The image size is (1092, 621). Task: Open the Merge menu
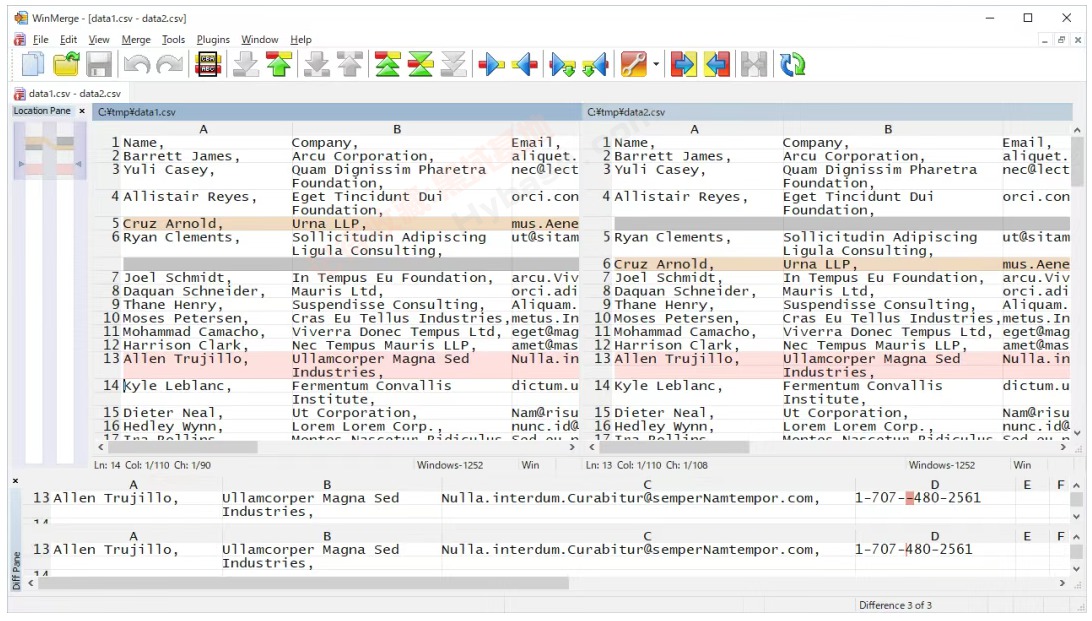point(136,40)
